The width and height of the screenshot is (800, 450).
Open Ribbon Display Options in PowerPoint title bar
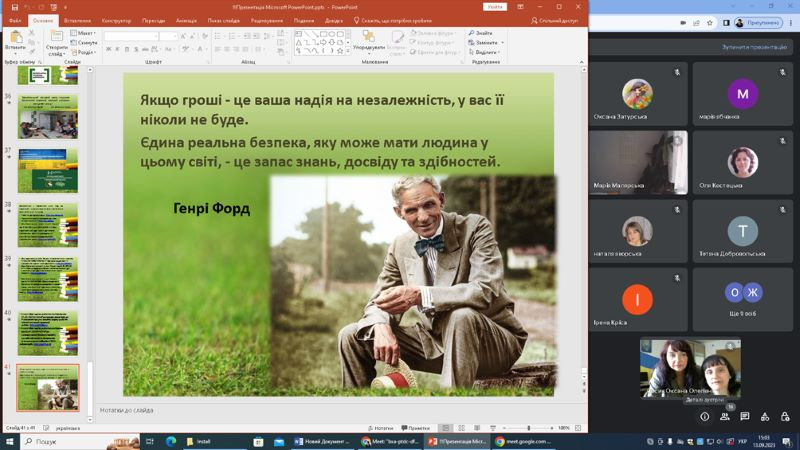520,7
